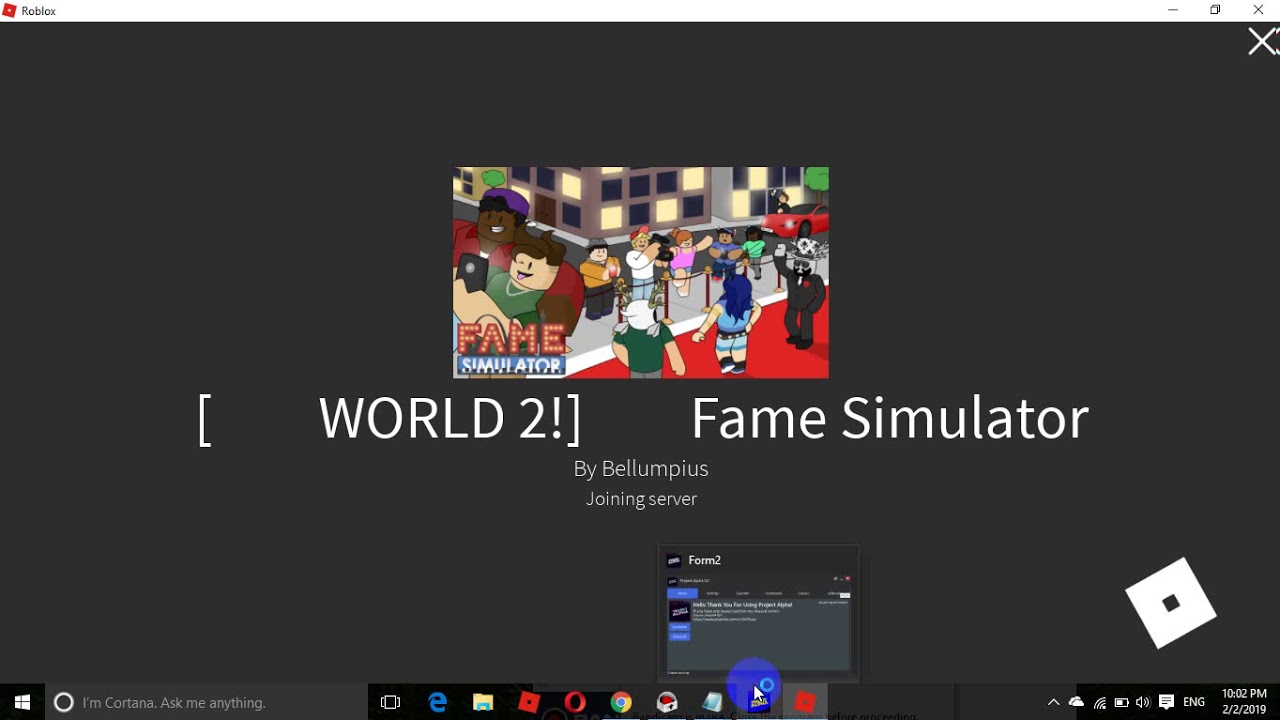Open the Windows Start menu
1280x720 pixels.
tap(22, 702)
